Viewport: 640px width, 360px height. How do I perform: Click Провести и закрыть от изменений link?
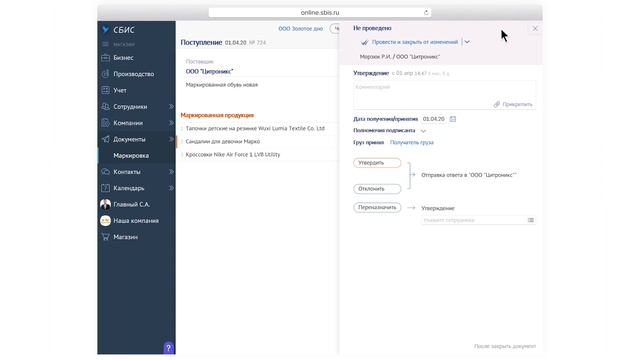point(415,42)
